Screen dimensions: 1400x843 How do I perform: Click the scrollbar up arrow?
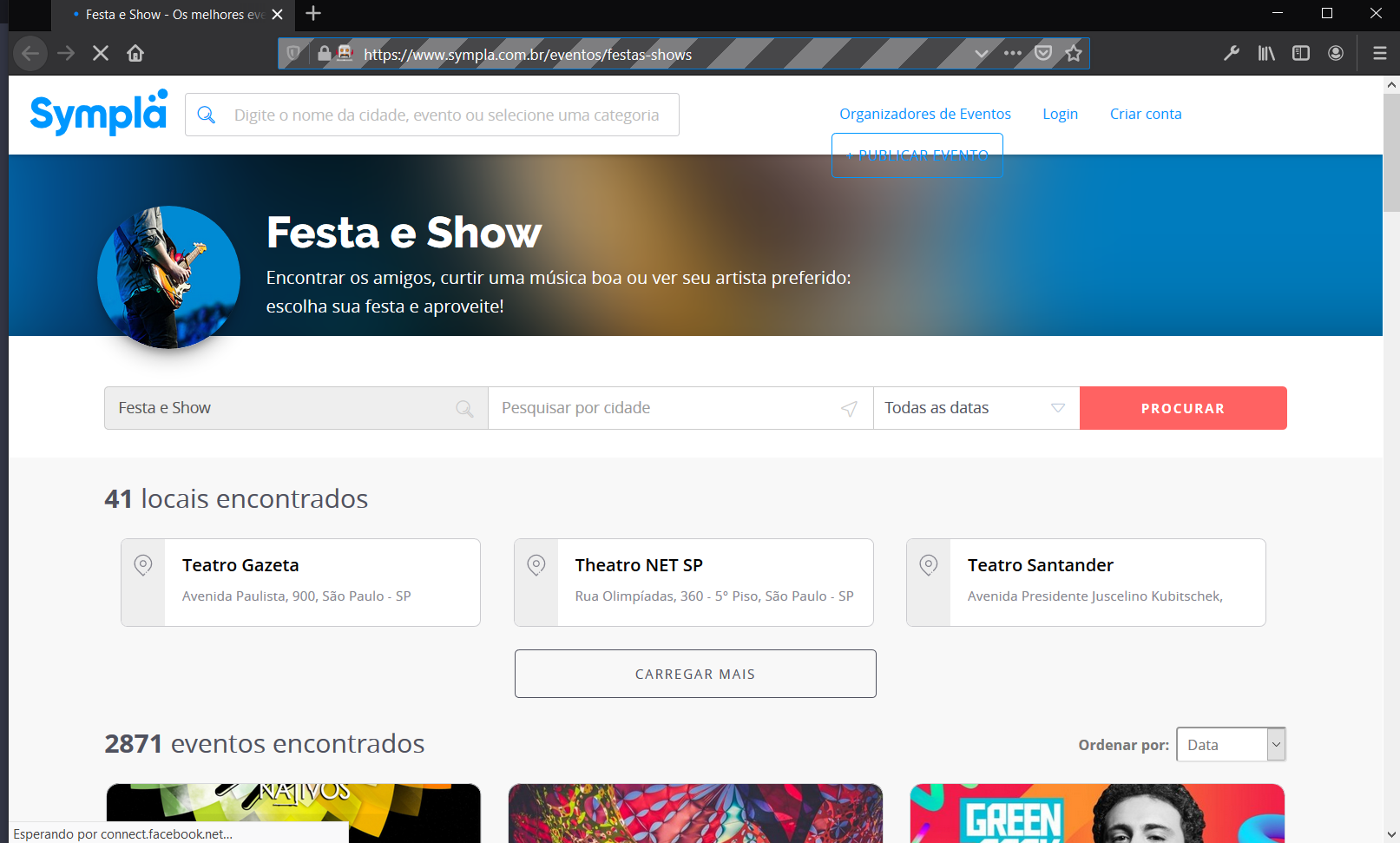coord(1391,84)
